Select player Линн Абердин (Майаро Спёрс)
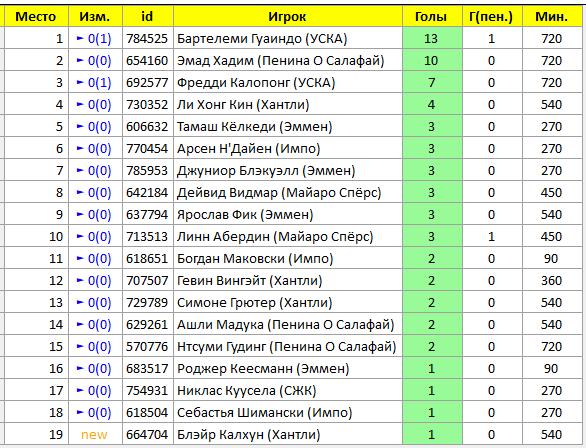The height and width of the screenshot is (448, 586). coord(275,237)
